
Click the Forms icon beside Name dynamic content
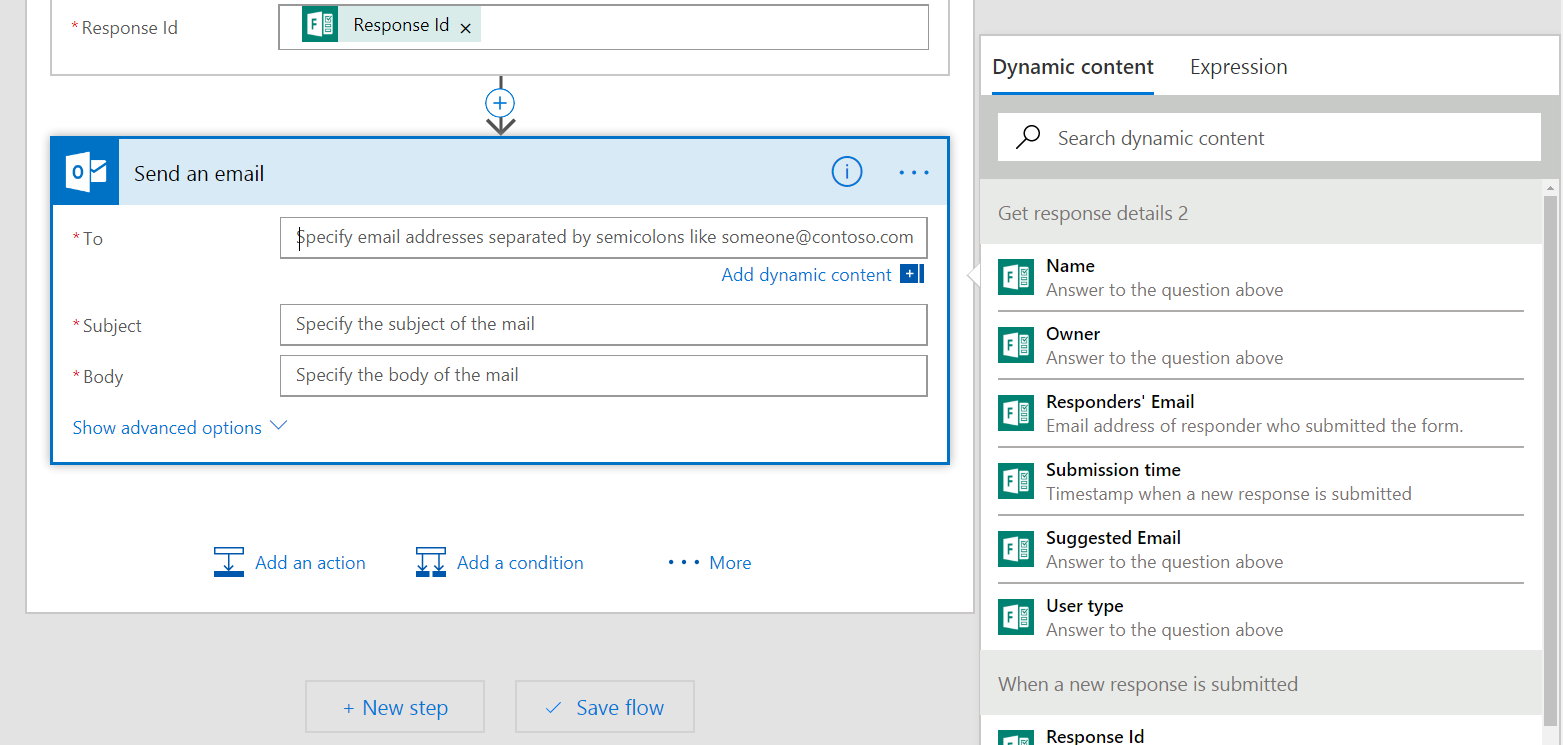tap(1015, 277)
